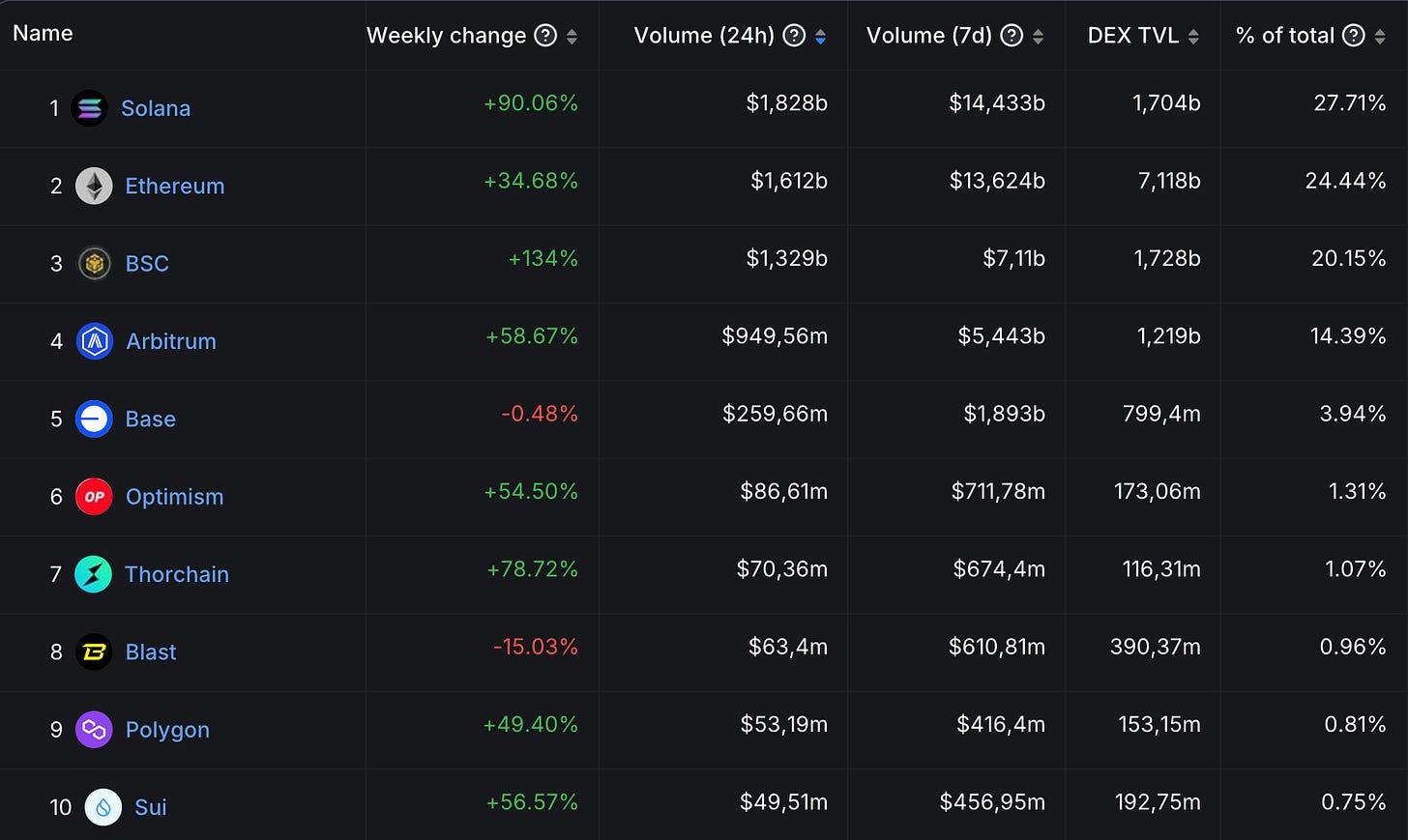Open the Weekly change help icon
The width and height of the screenshot is (1408, 840).
(x=545, y=36)
